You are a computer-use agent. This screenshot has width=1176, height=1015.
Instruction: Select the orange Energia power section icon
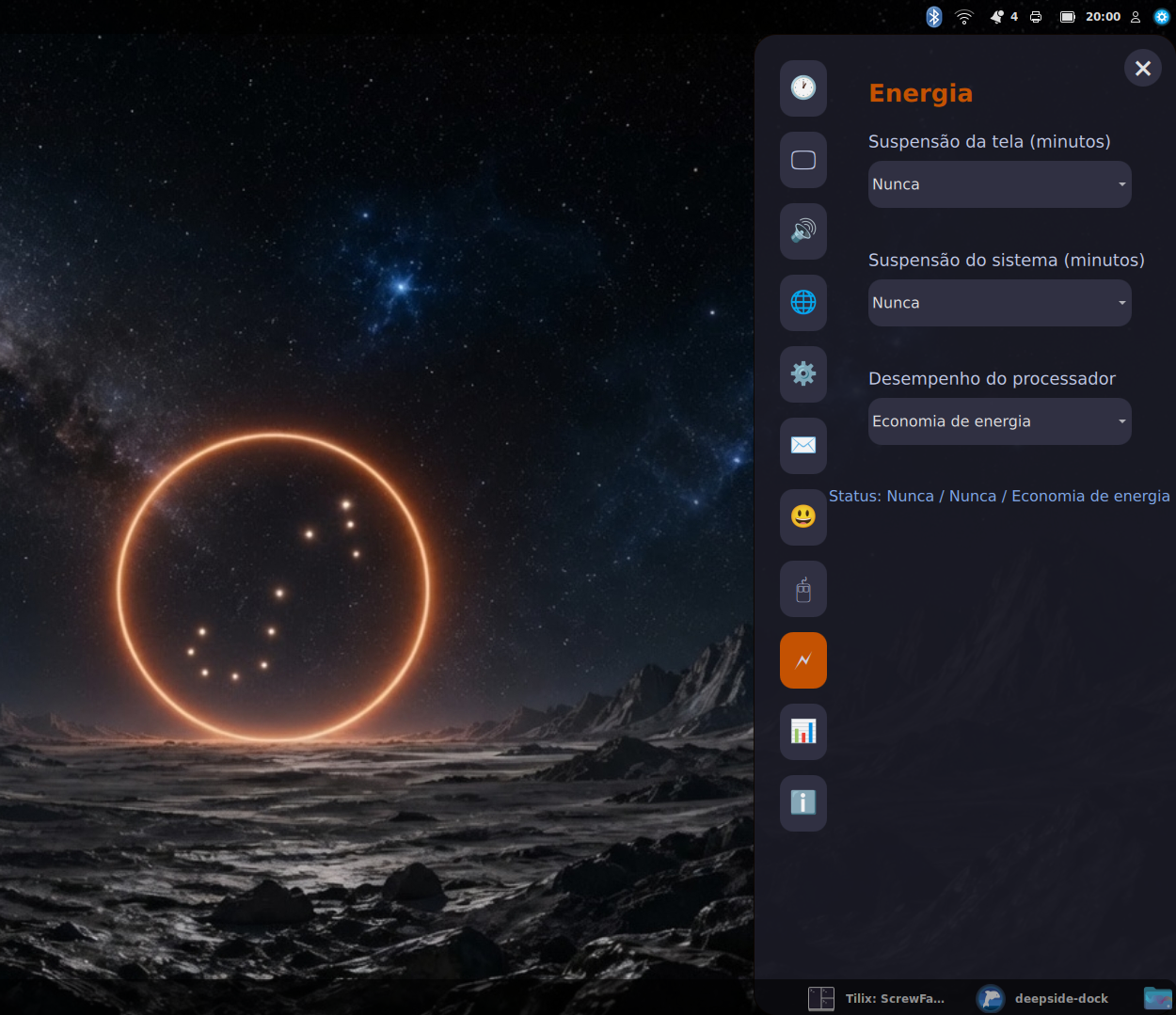(x=803, y=660)
